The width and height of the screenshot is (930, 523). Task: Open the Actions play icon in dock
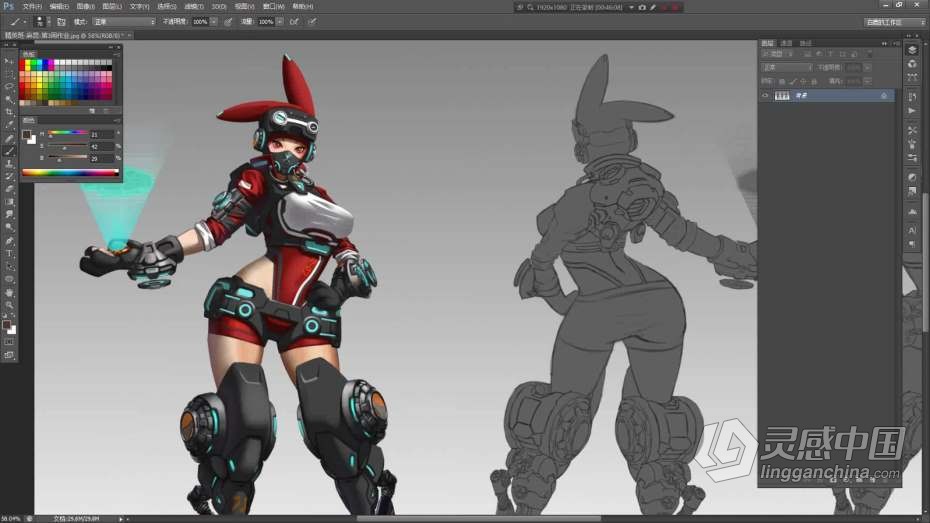pyautogui.click(x=912, y=111)
